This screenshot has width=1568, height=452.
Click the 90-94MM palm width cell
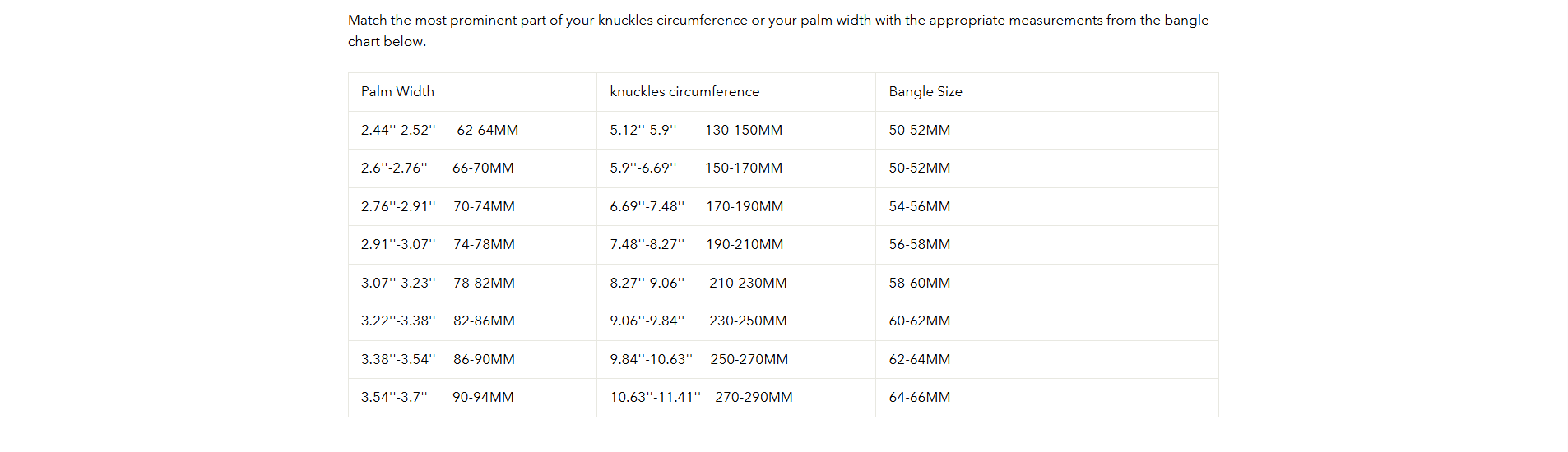point(472,398)
